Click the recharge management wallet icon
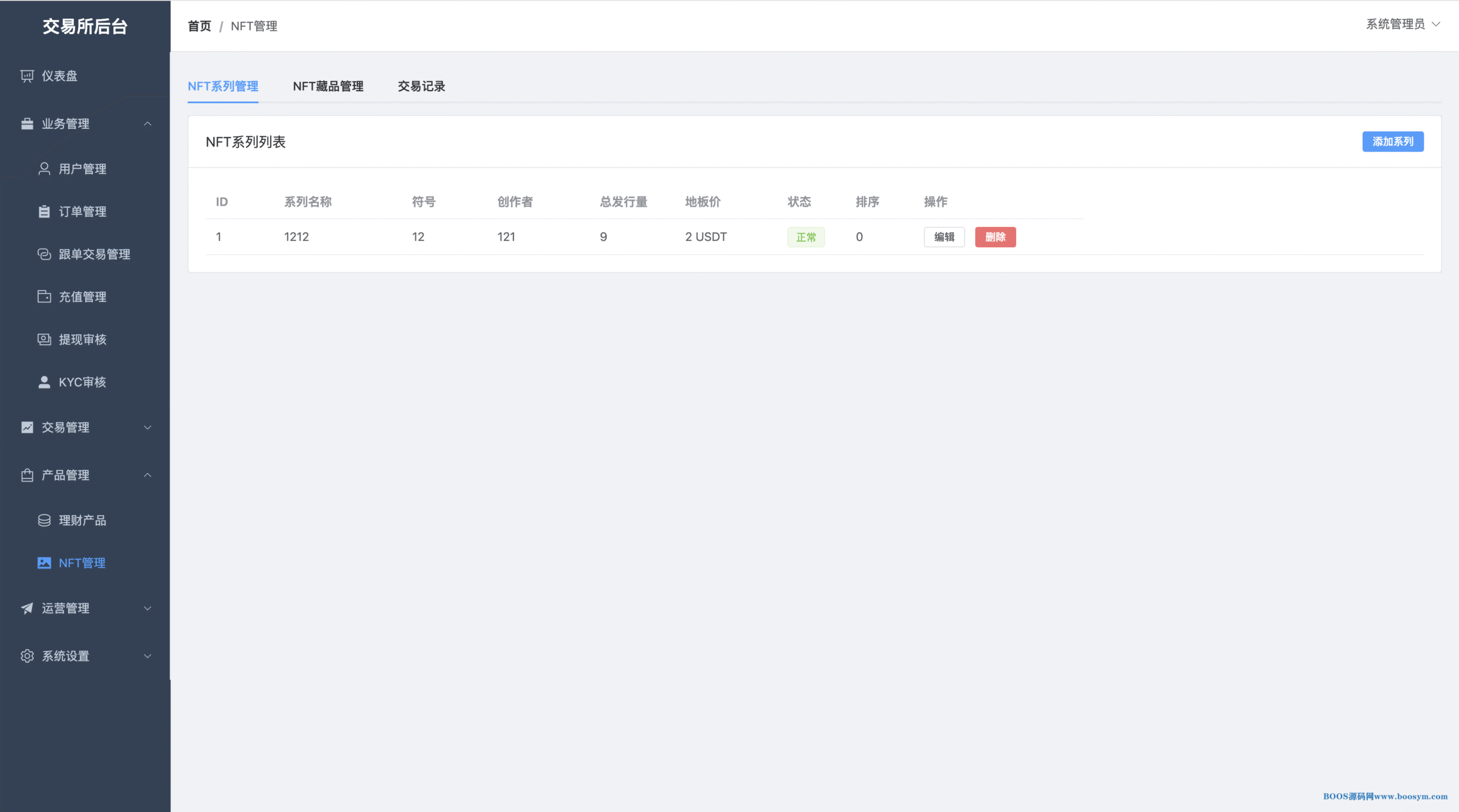The image size is (1459, 812). 44,297
